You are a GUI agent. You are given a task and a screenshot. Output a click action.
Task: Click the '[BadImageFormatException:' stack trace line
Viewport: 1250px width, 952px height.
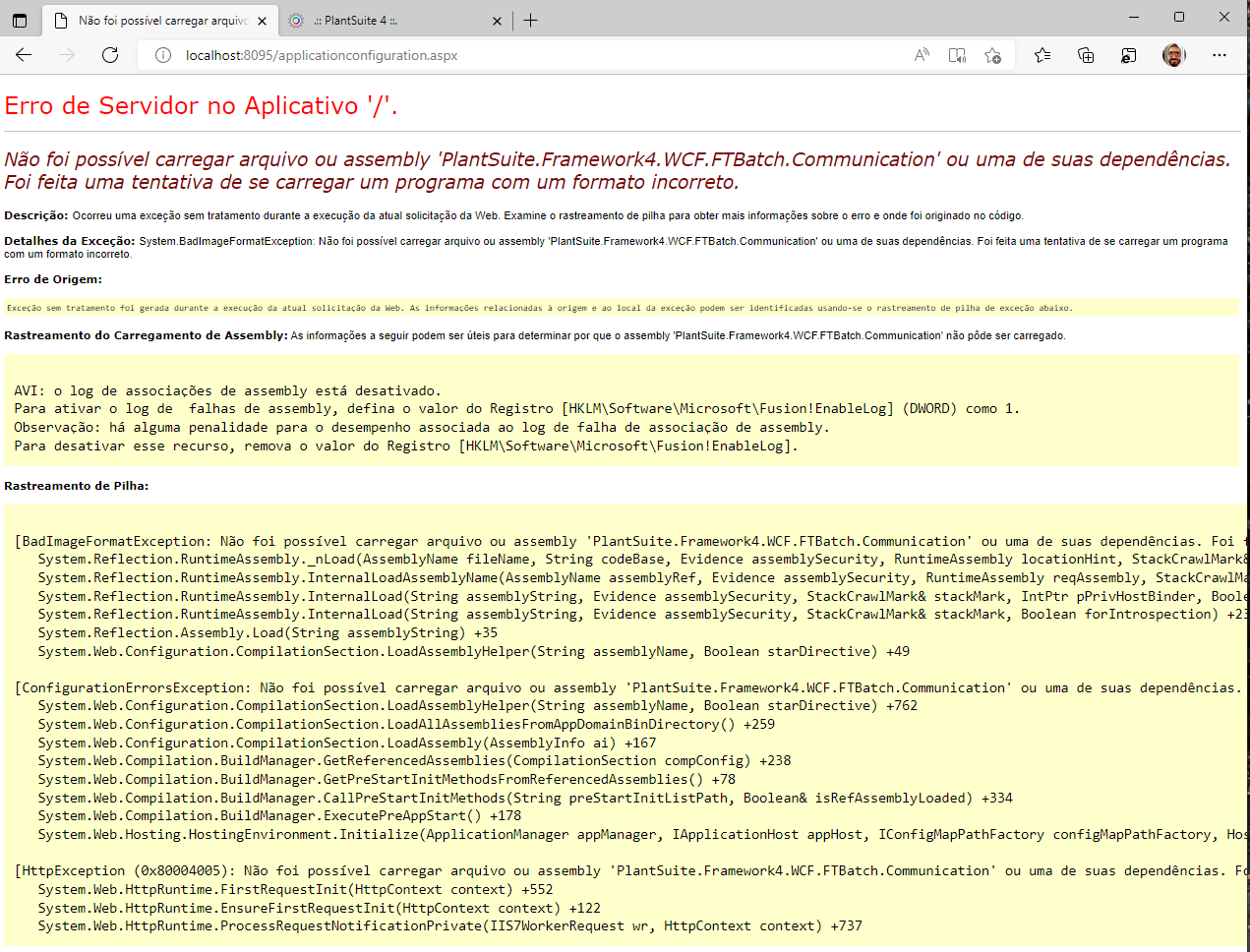point(631,541)
